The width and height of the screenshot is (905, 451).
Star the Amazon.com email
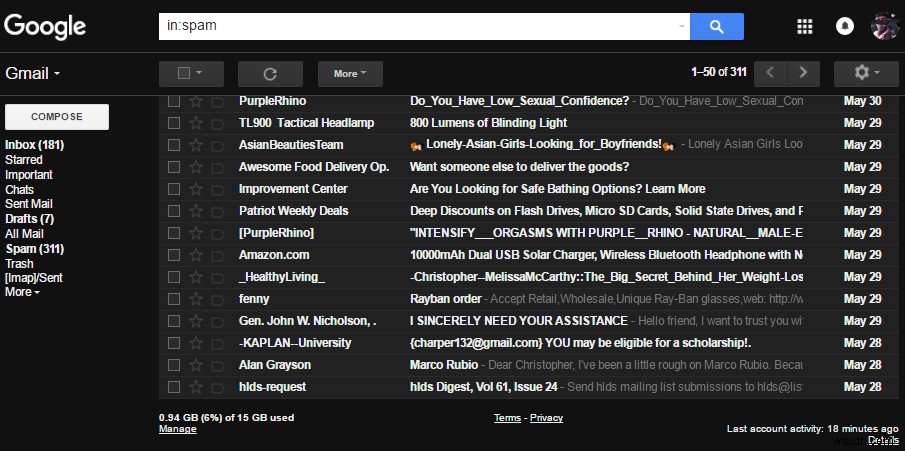click(x=196, y=255)
